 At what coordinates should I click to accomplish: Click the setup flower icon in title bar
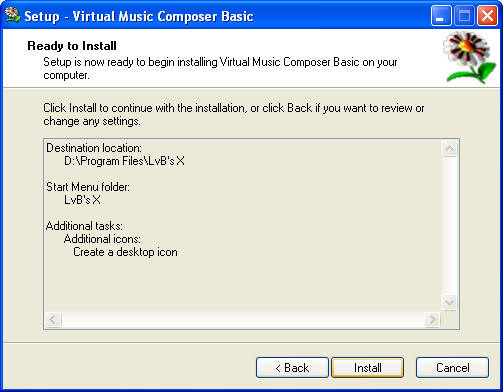(12, 15)
